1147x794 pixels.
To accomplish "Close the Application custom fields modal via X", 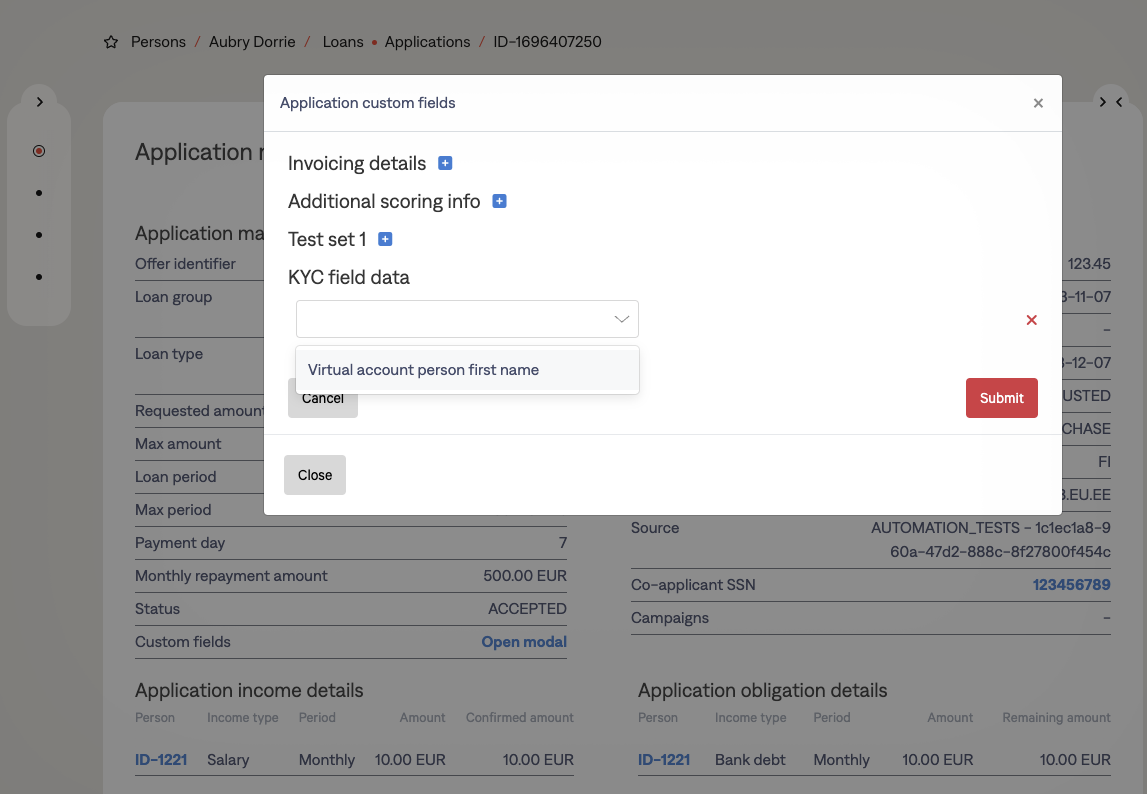I will (1038, 103).
